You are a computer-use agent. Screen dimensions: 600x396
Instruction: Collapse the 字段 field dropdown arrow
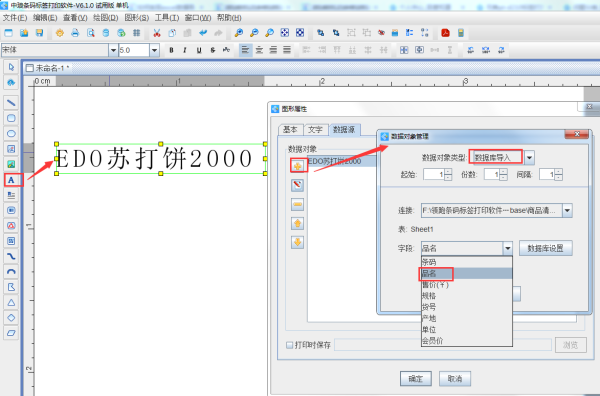[507, 248]
